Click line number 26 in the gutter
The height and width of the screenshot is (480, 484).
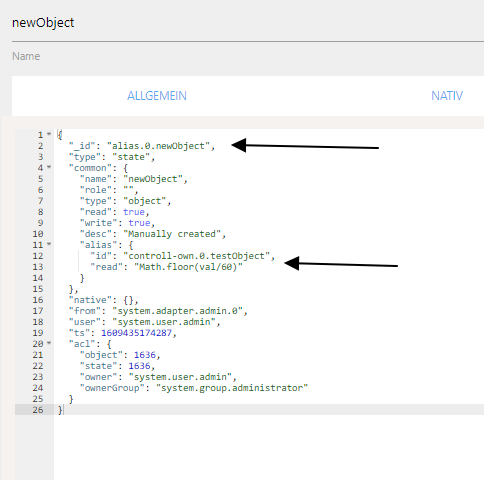coord(38,410)
